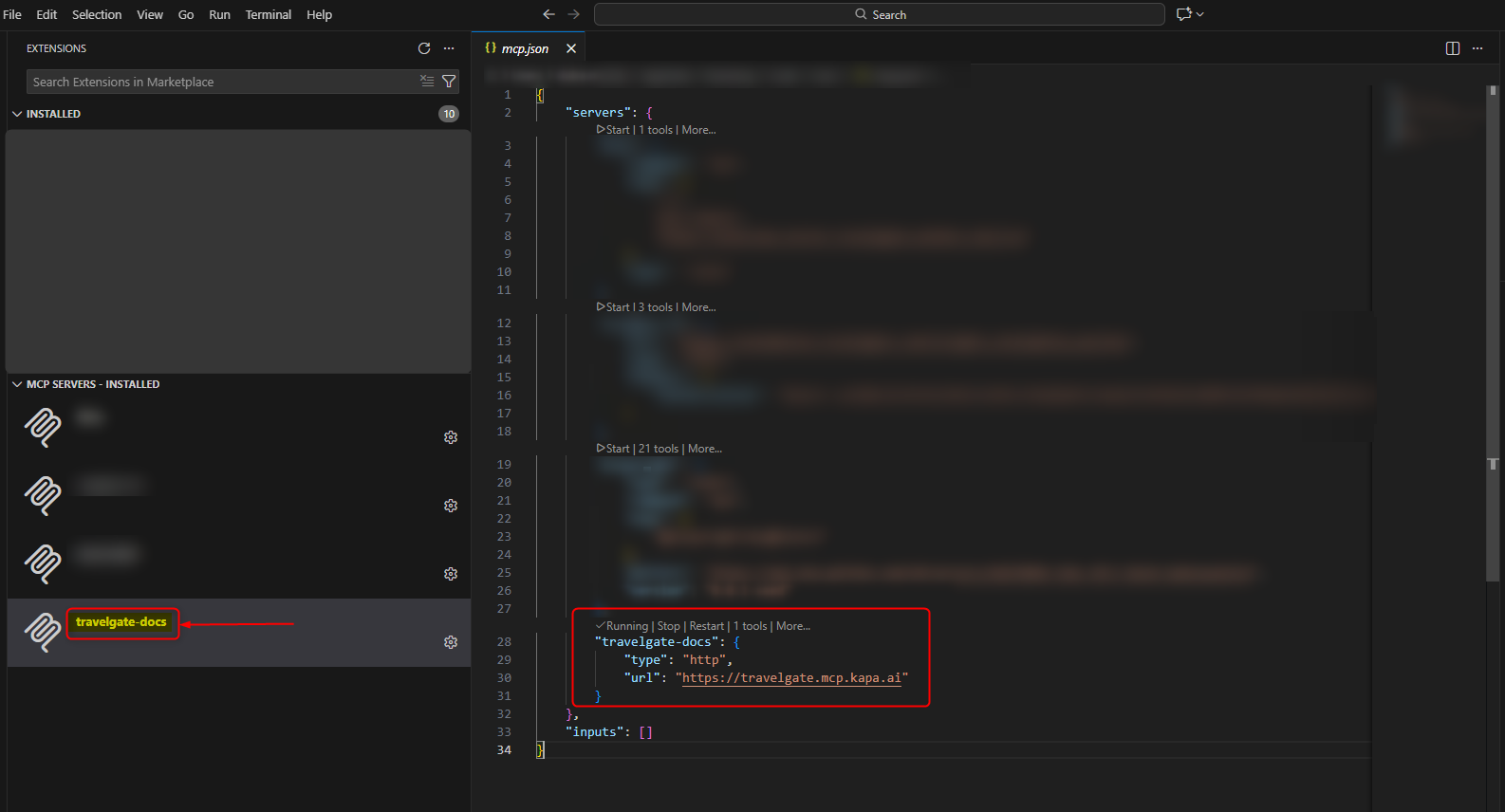The image size is (1505, 812).
Task: Click the filter extensions funnel icon
Action: tap(449, 82)
